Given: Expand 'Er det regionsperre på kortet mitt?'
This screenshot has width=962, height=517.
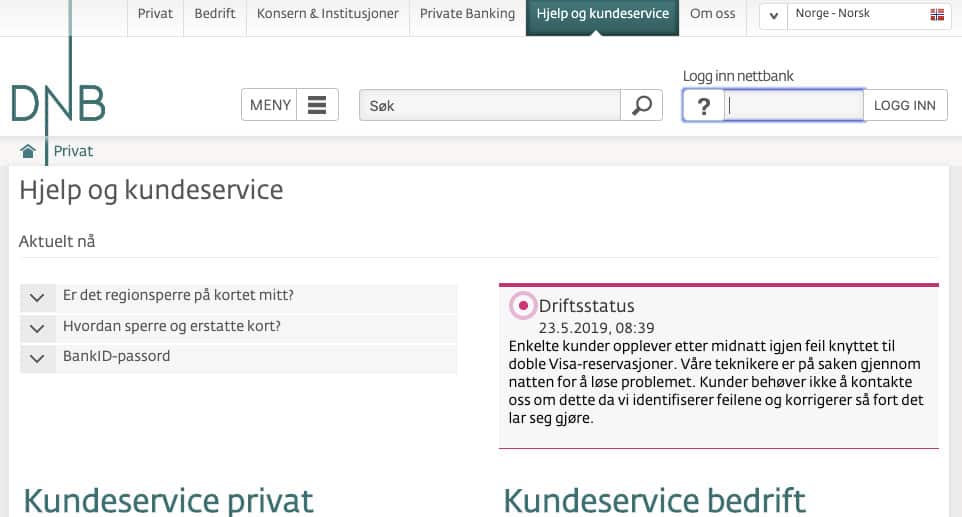Looking at the screenshot, I should (x=37, y=297).
